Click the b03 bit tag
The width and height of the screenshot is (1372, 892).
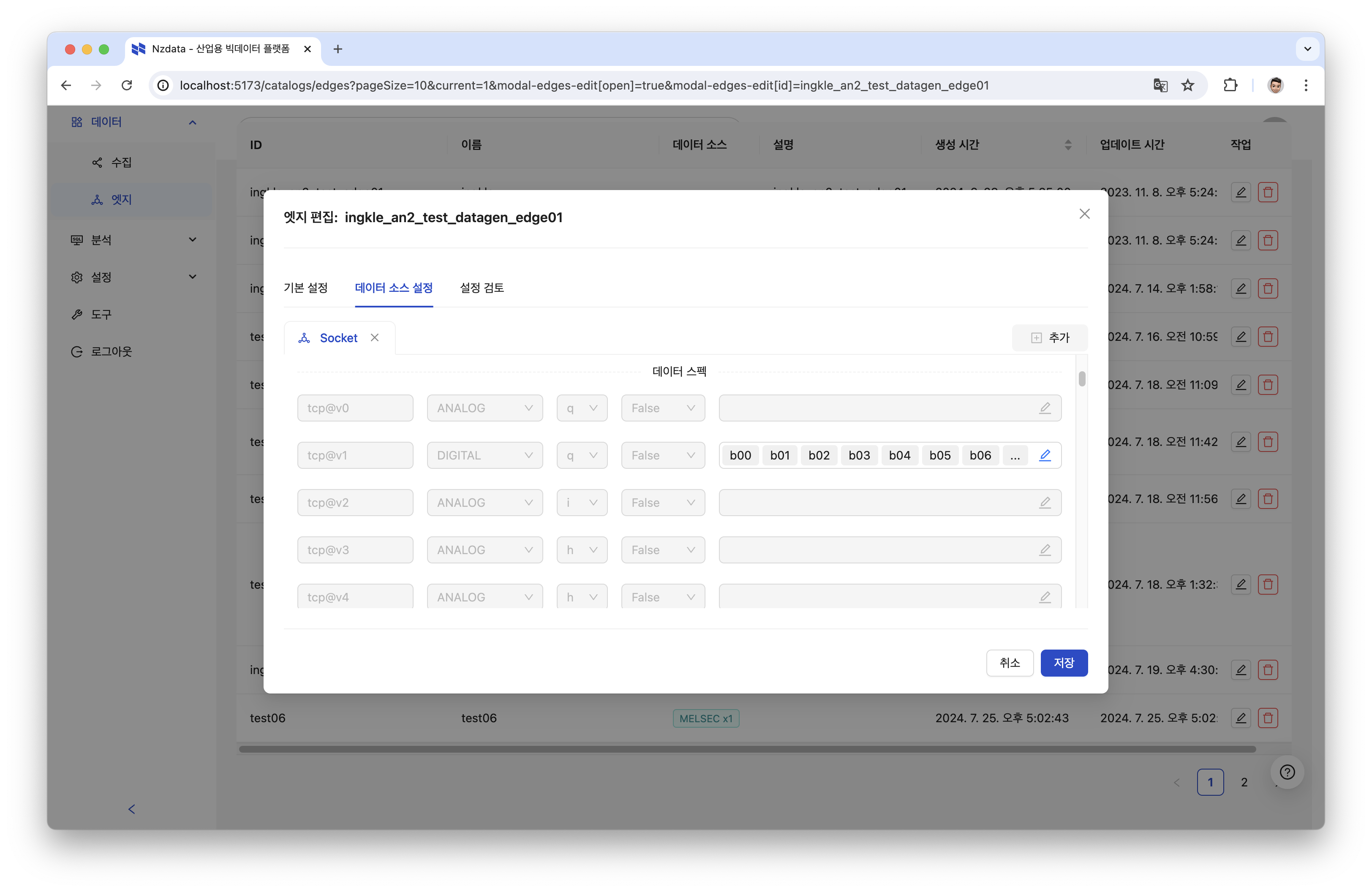[x=859, y=455]
